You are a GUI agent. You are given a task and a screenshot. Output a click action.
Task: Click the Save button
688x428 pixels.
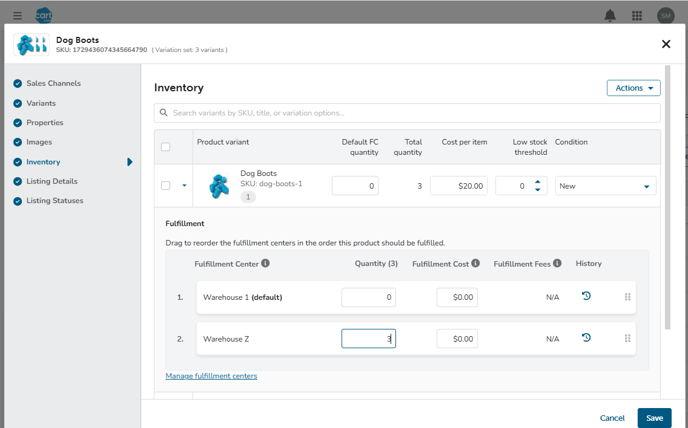click(654, 418)
